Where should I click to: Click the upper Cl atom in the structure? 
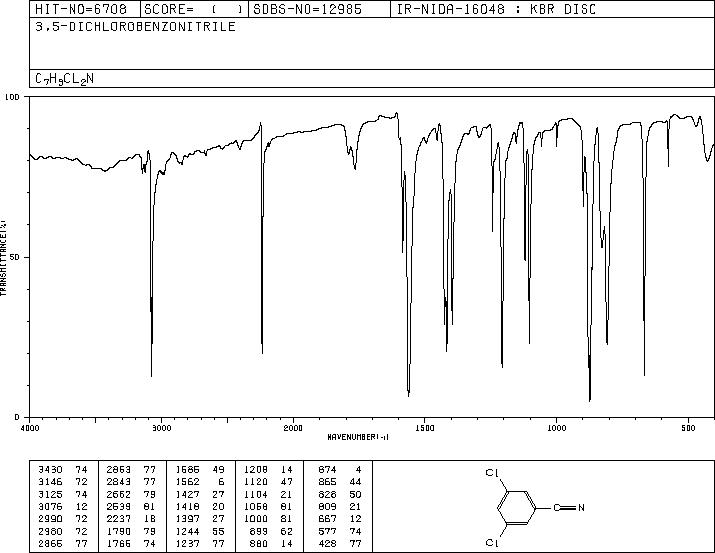[492, 473]
